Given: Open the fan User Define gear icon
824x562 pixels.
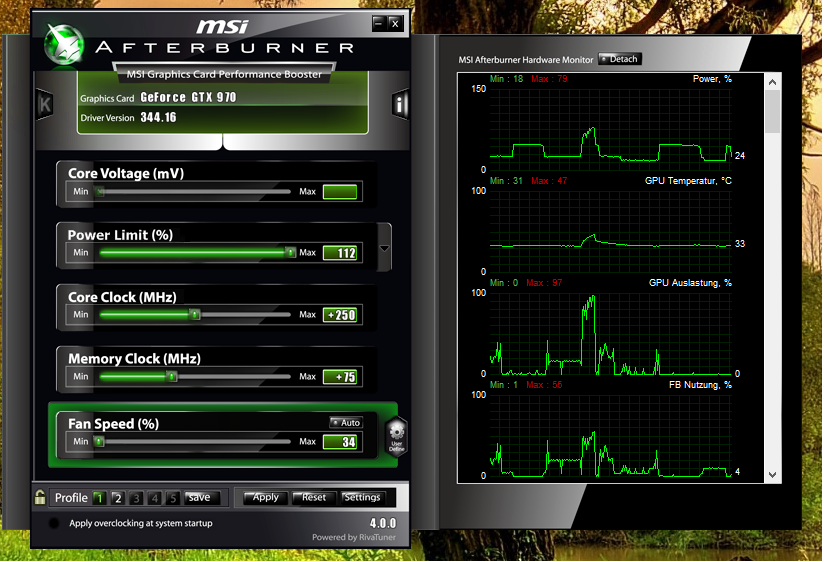Looking at the screenshot, I should pos(396,436).
